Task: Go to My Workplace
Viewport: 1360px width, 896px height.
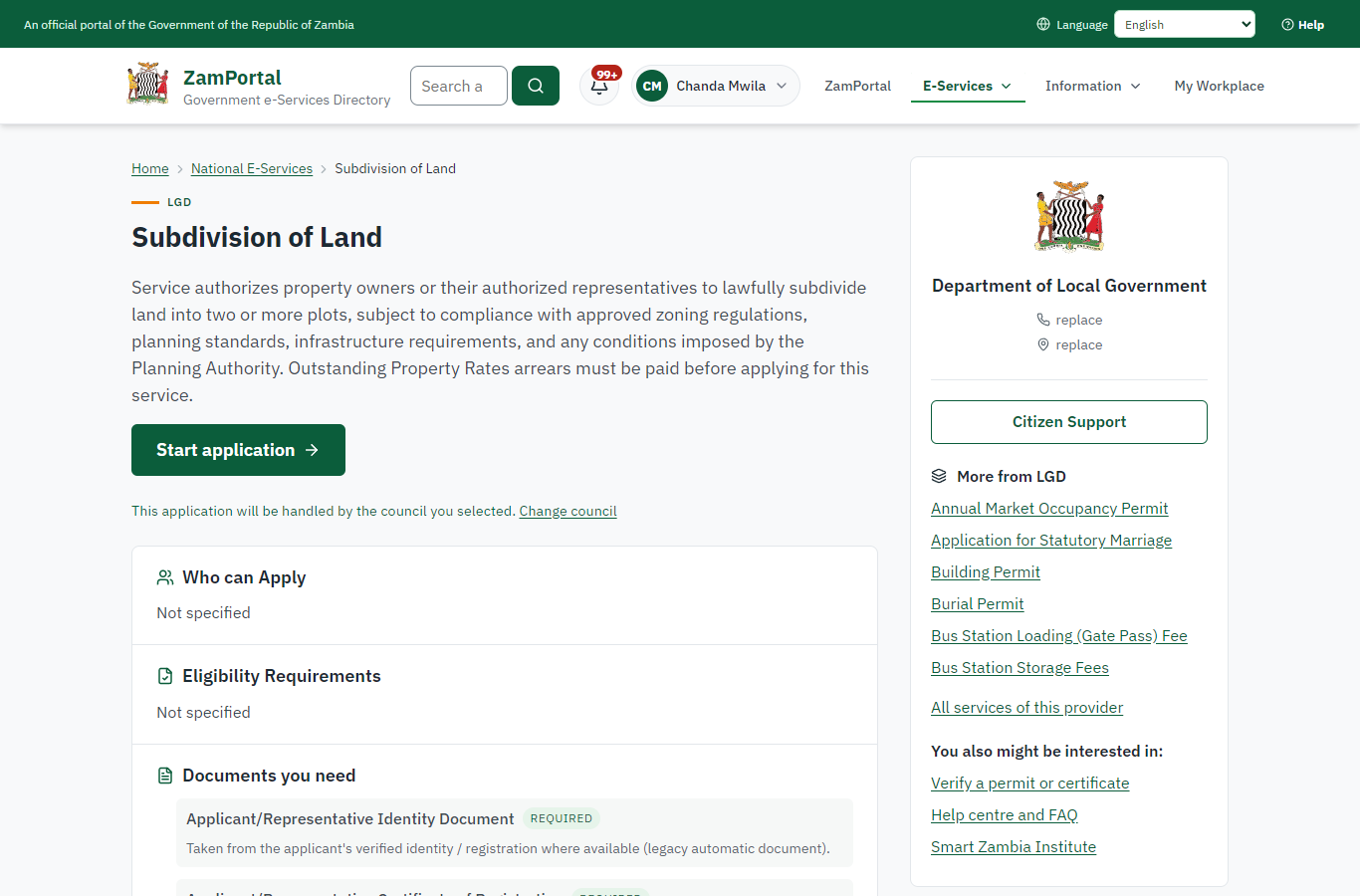Action: pos(1220,86)
